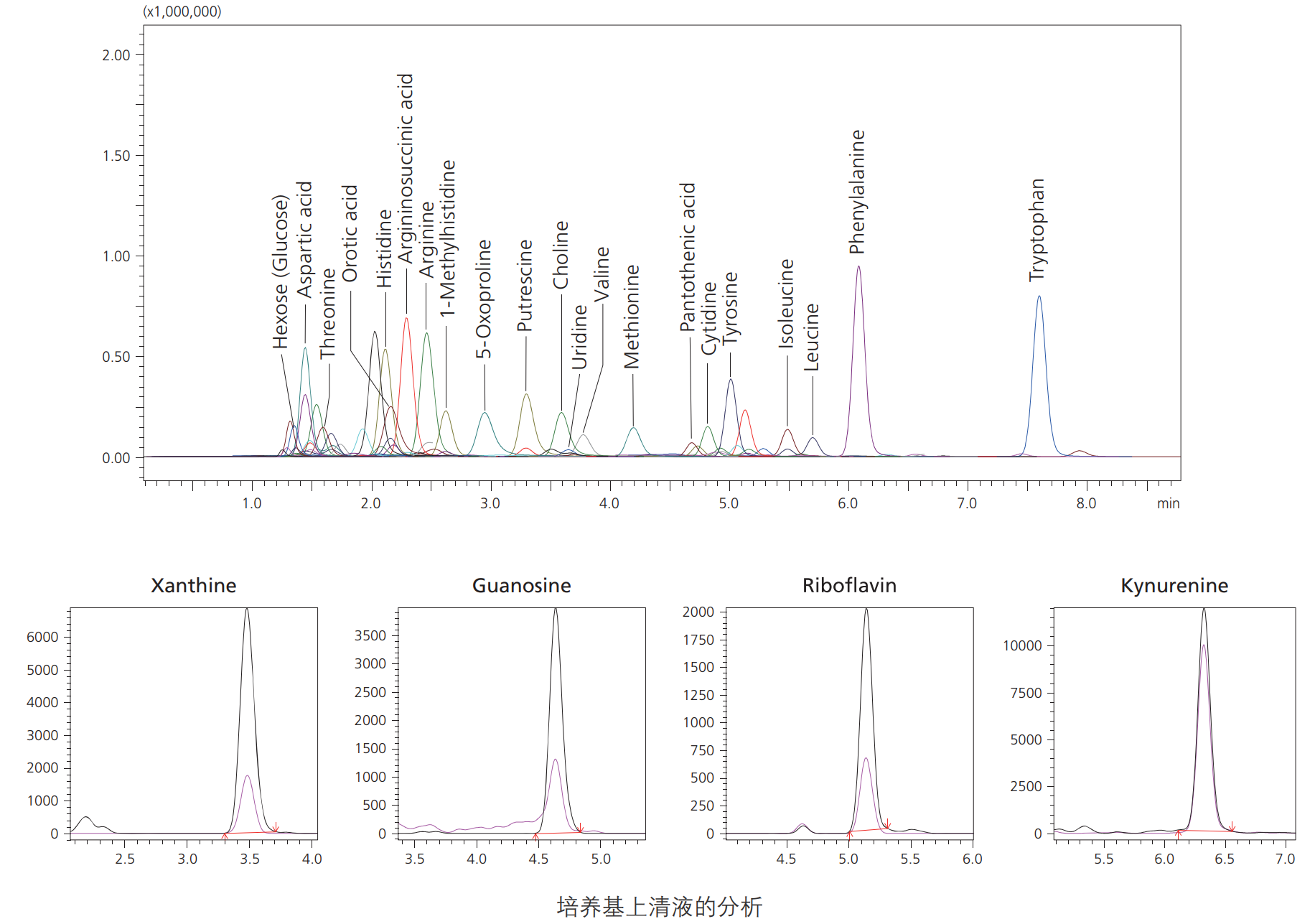Click the (x1,000,000) scale label
The width and height of the screenshot is (1315, 924).
click(182, 11)
